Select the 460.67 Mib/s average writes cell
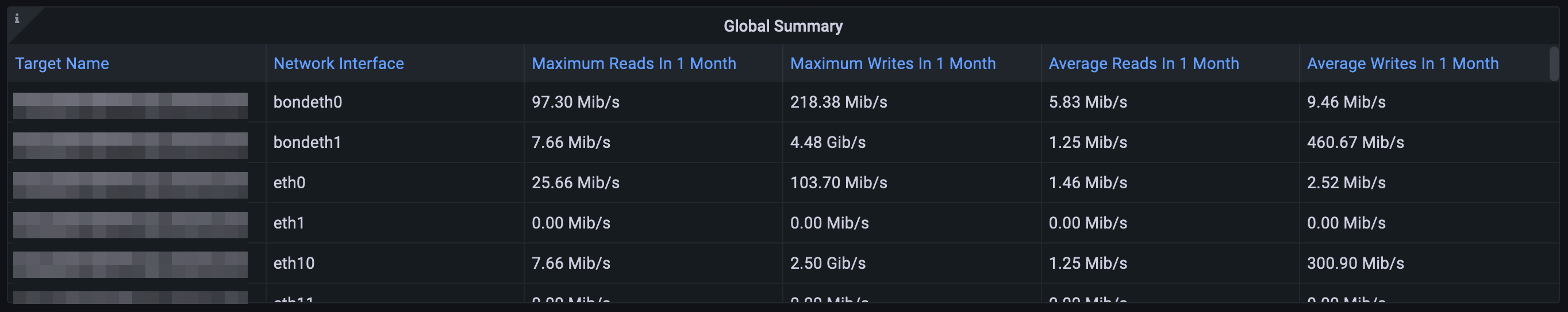 1355,143
